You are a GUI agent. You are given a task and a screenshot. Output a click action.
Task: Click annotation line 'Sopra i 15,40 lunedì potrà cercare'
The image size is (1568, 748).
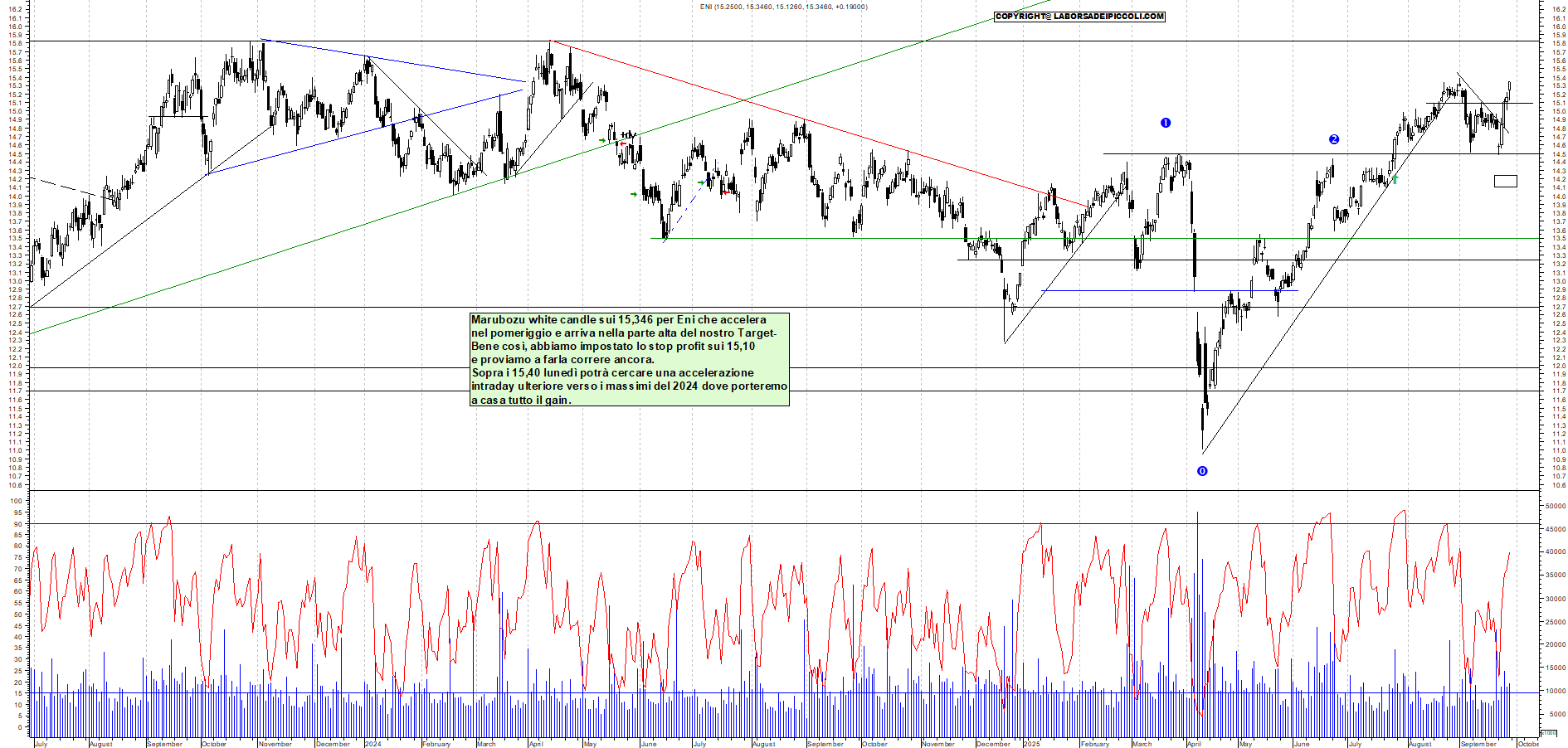tap(612, 372)
